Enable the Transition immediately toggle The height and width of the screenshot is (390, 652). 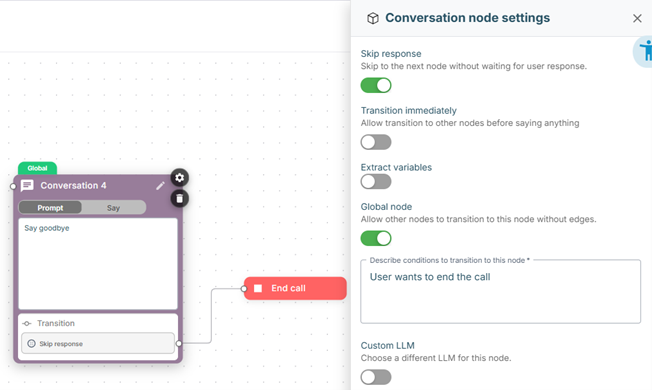376,142
